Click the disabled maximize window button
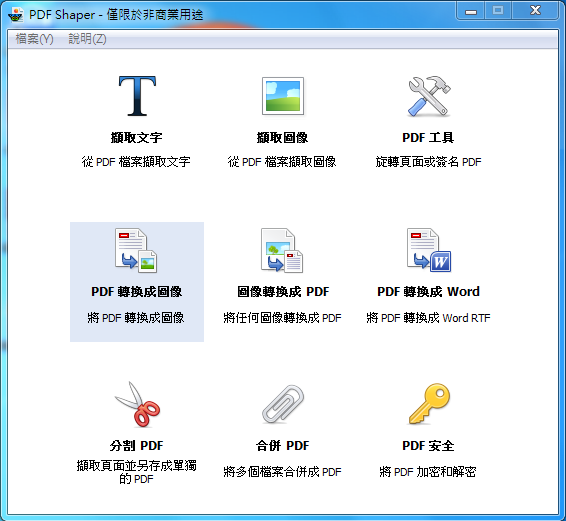Screen dimensions: 566x521 click(498, 11)
